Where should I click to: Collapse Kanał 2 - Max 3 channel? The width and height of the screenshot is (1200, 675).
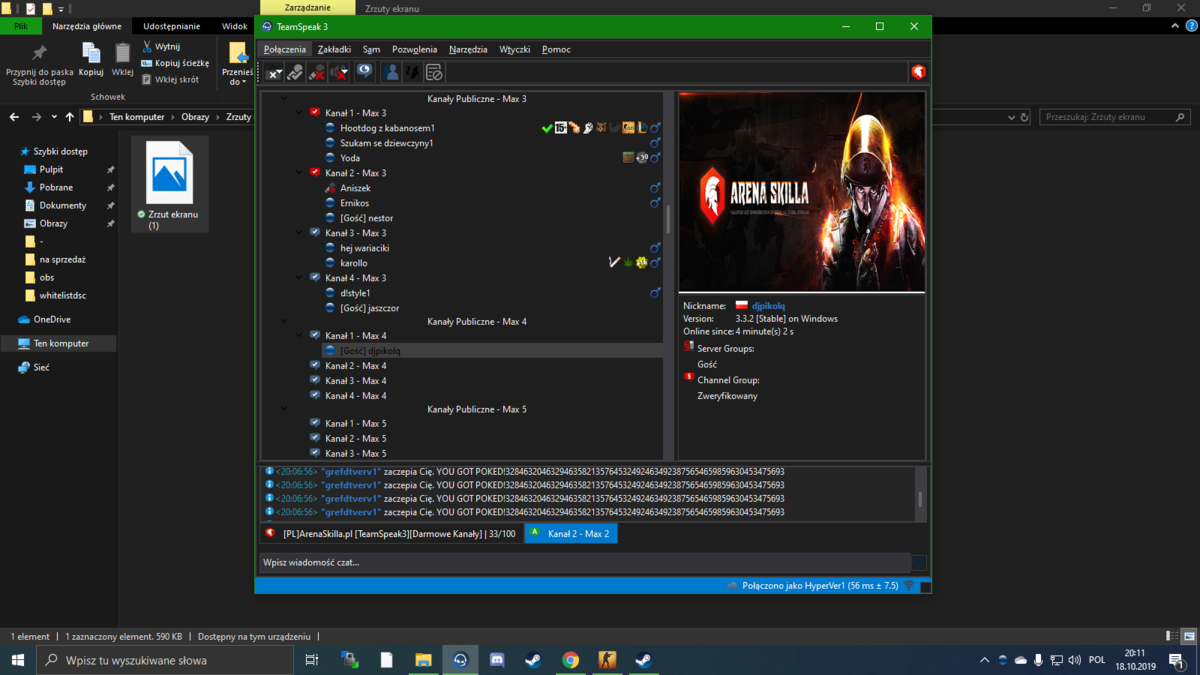click(x=299, y=173)
